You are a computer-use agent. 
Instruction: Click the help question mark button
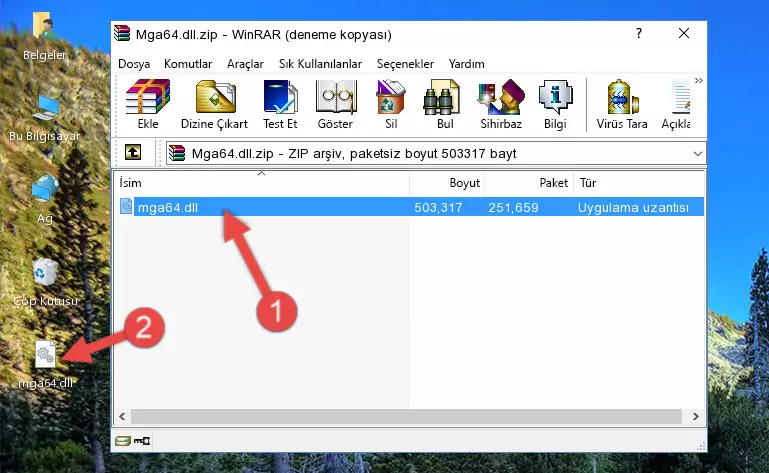(639, 33)
